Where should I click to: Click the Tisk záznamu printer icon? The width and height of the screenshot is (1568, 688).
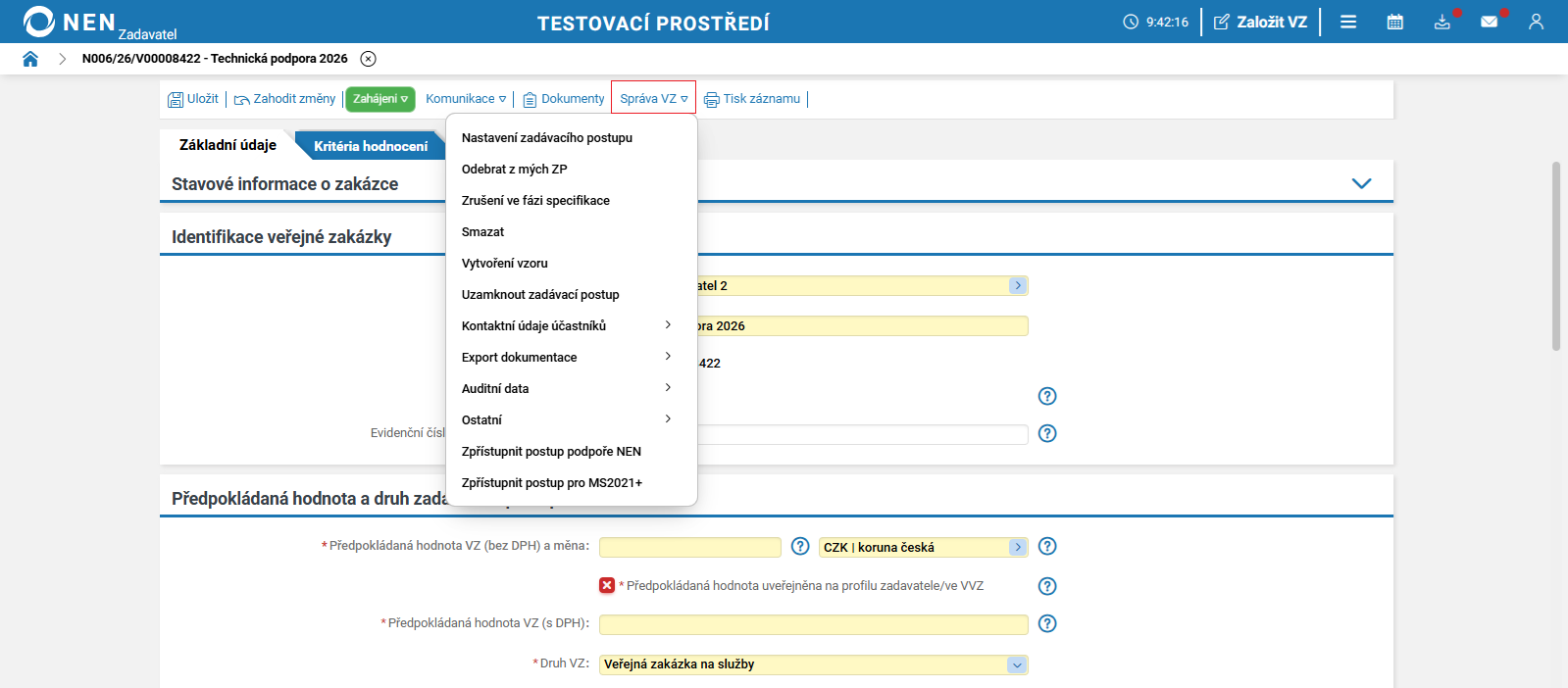[x=712, y=99]
